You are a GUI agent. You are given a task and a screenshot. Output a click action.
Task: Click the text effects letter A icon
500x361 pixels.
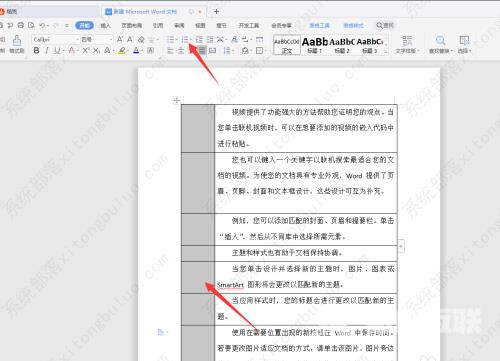[x=107, y=50]
